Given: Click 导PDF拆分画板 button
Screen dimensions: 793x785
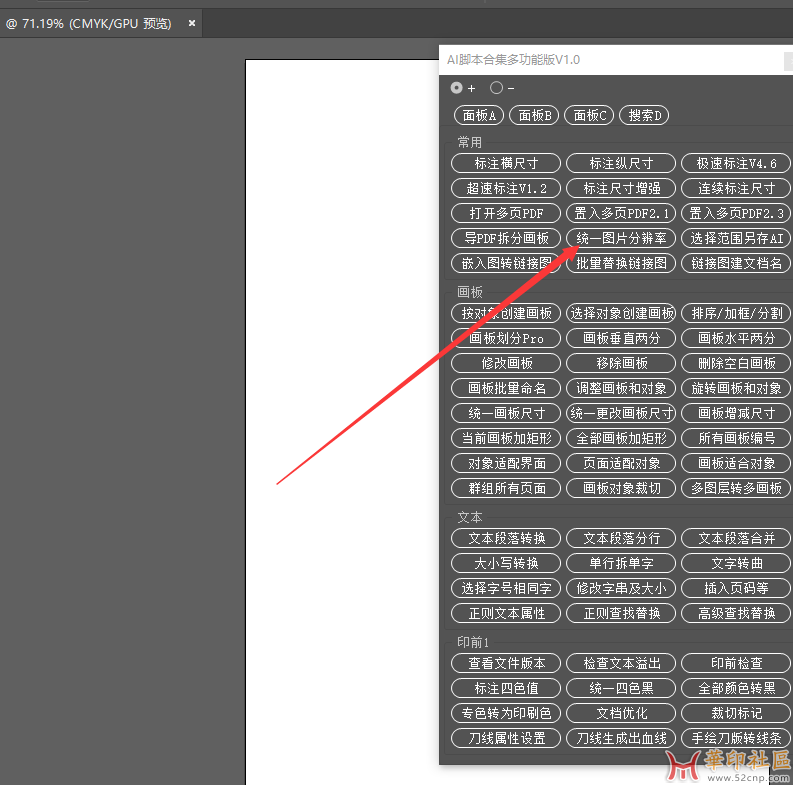Looking at the screenshot, I should click(506, 238).
